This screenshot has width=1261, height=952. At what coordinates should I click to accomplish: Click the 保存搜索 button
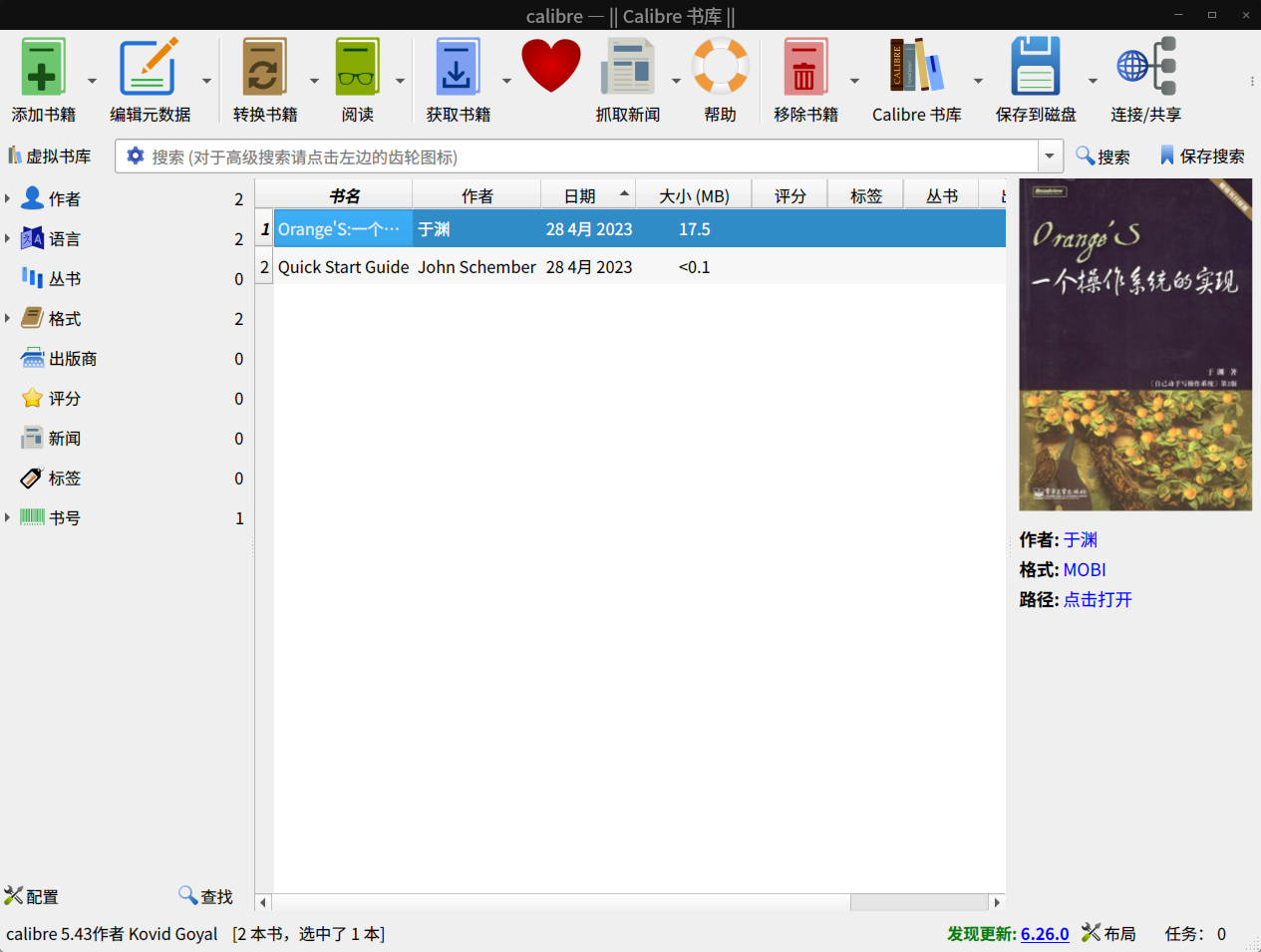[1202, 157]
